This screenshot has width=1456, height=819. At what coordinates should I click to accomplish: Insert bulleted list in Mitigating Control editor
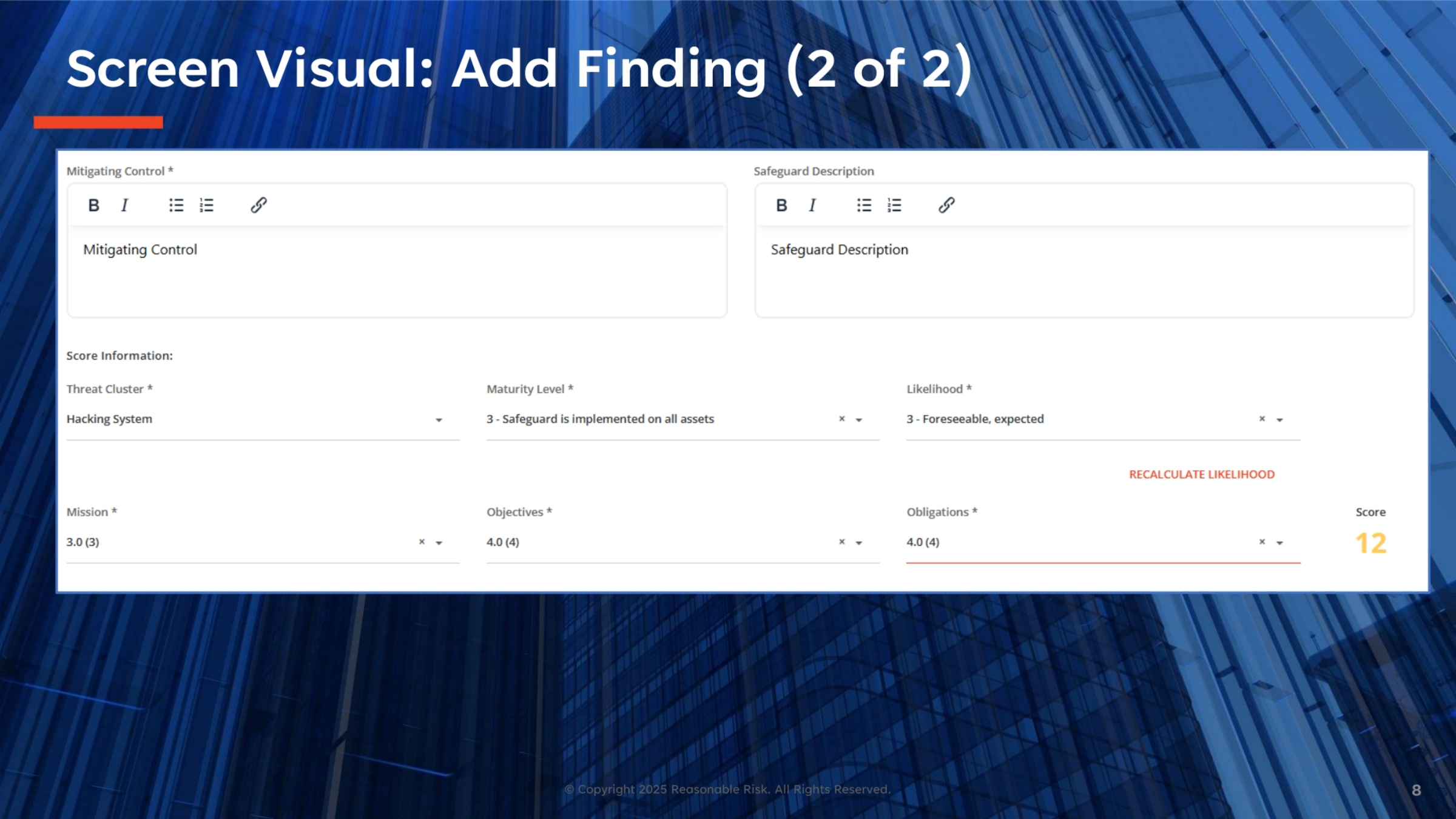[176, 205]
